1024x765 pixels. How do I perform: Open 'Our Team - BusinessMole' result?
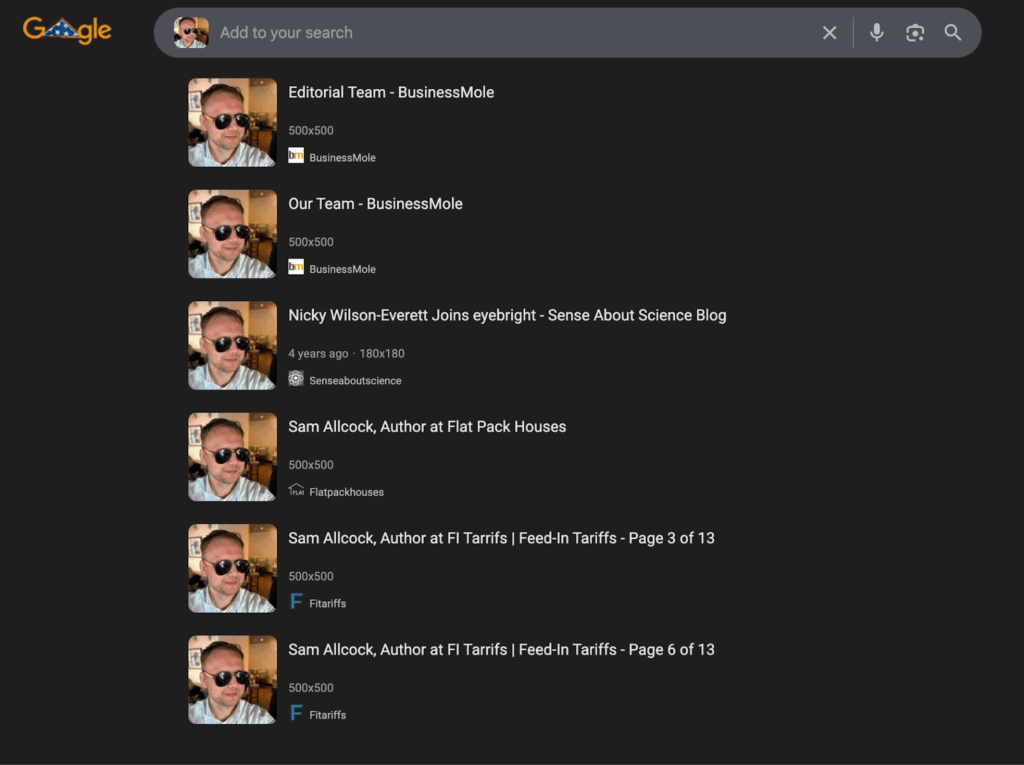pos(376,204)
